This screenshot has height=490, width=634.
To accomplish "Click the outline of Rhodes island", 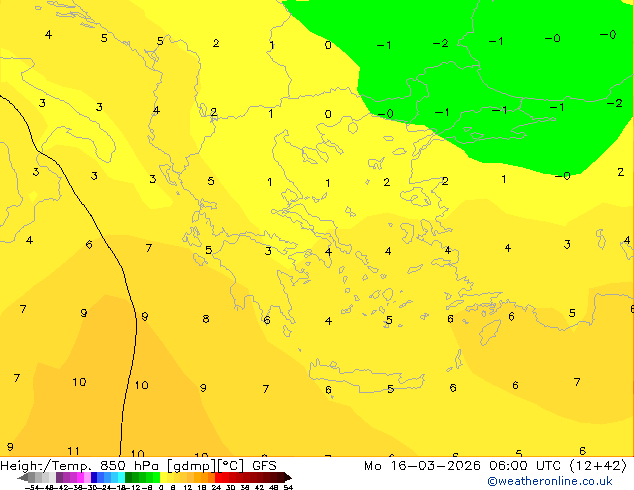I will click(490, 331).
